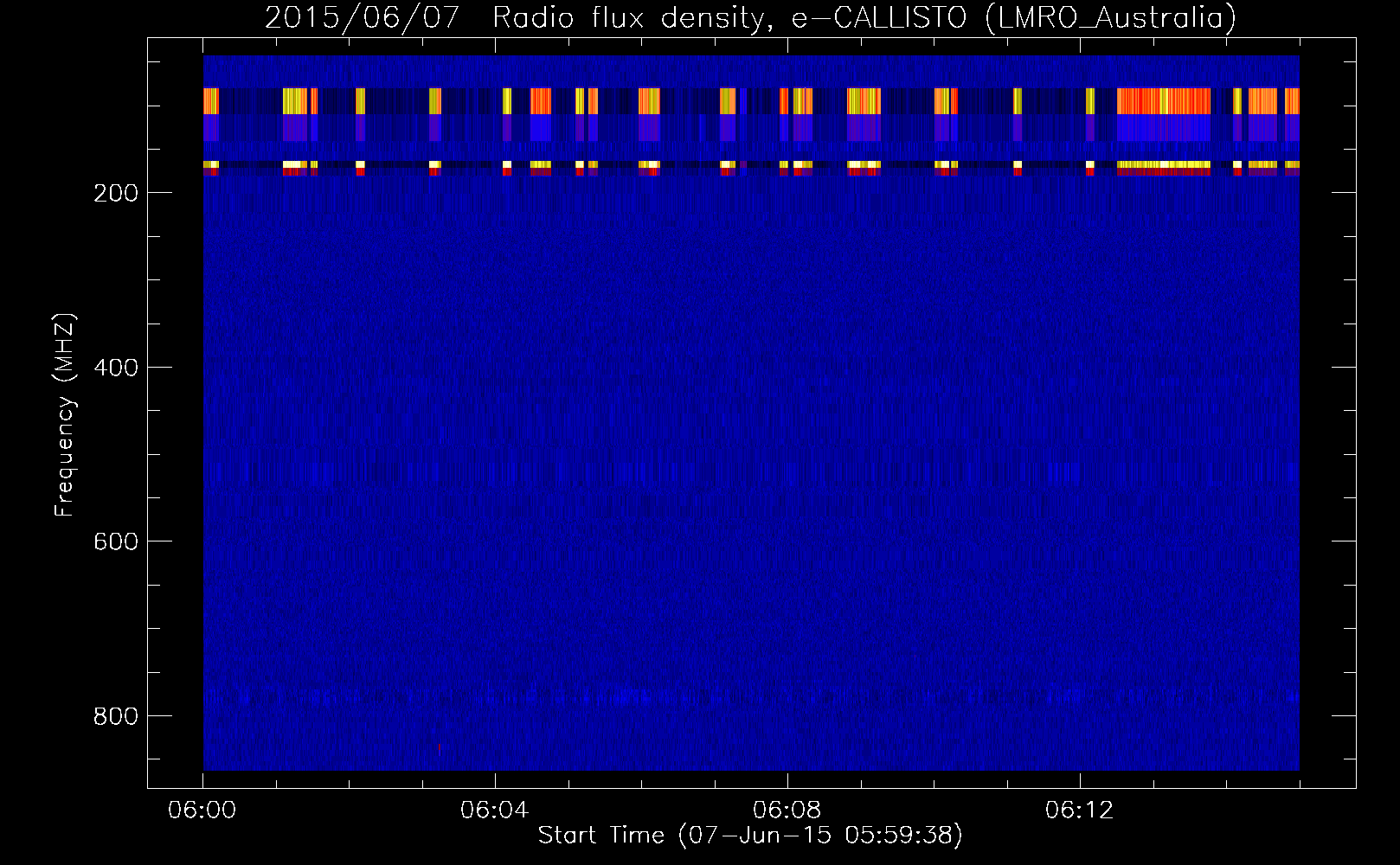Click the 'Frequency (MHZ)' vertical axis label
This screenshot has width=1400, height=865.
point(65,414)
